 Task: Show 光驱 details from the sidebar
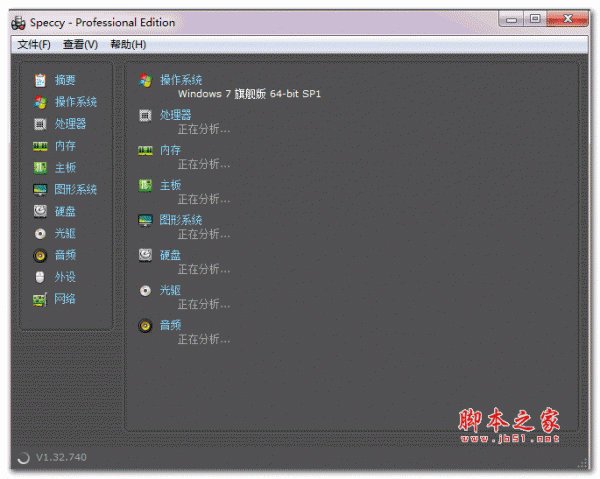tap(65, 233)
